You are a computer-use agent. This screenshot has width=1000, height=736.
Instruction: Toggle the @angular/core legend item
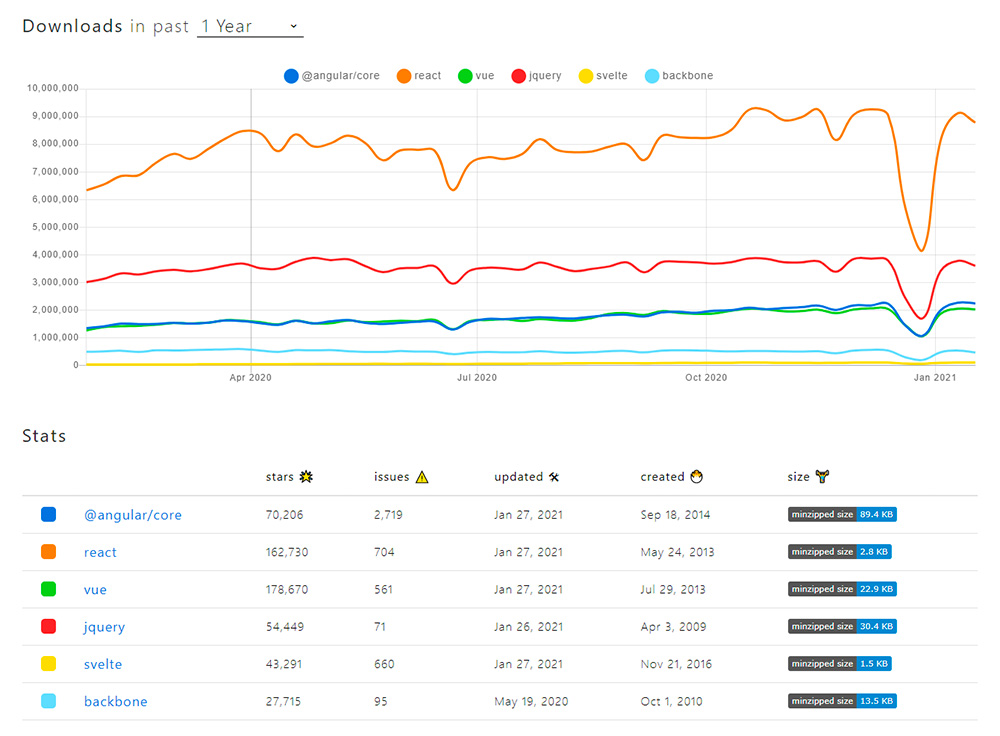332,76
